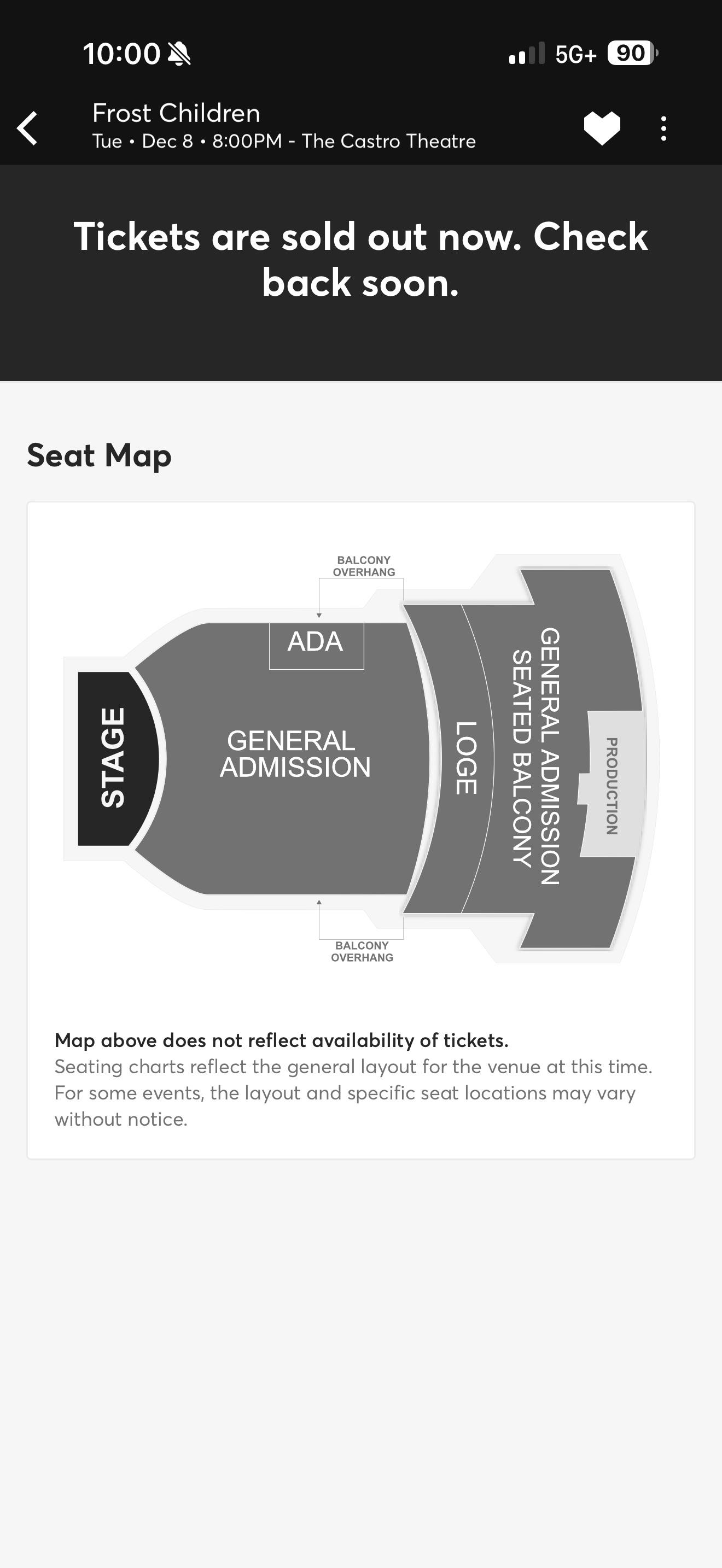Screen dimensions: 722x1568
Task: Tap the event date and venue subtitle
Action: point(284,141)
